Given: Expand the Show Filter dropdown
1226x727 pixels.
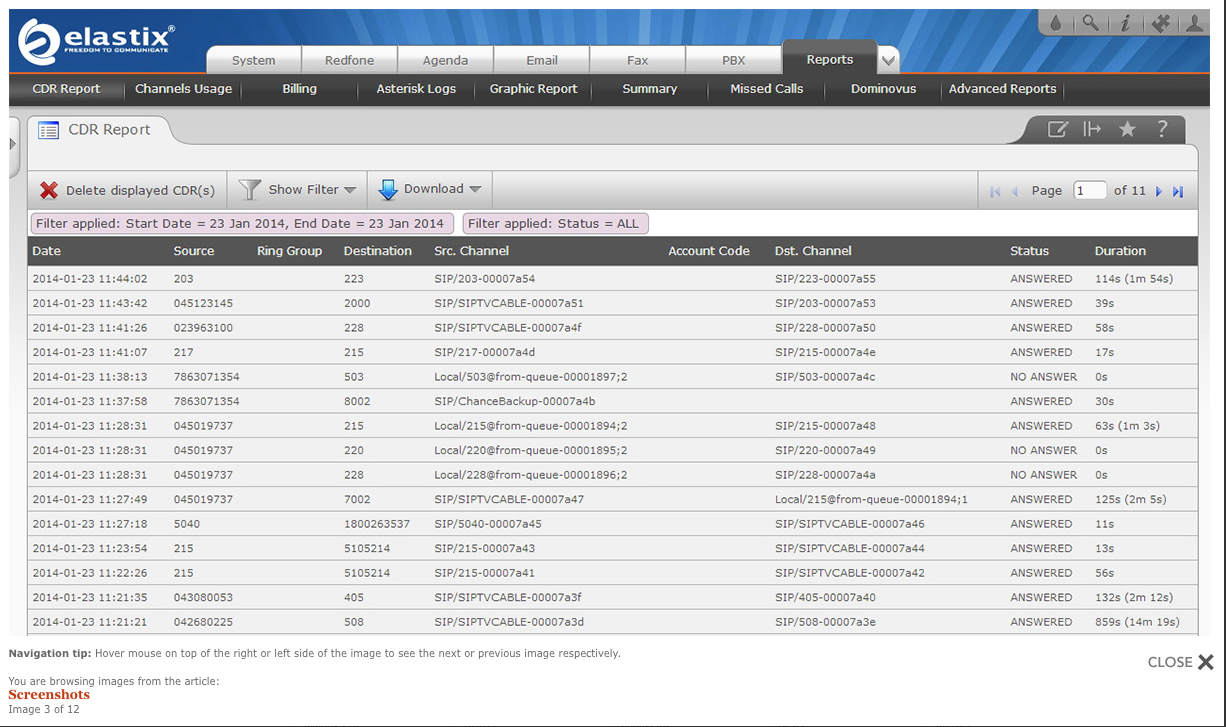Looking at the screenshot, I should pos(298,189).
